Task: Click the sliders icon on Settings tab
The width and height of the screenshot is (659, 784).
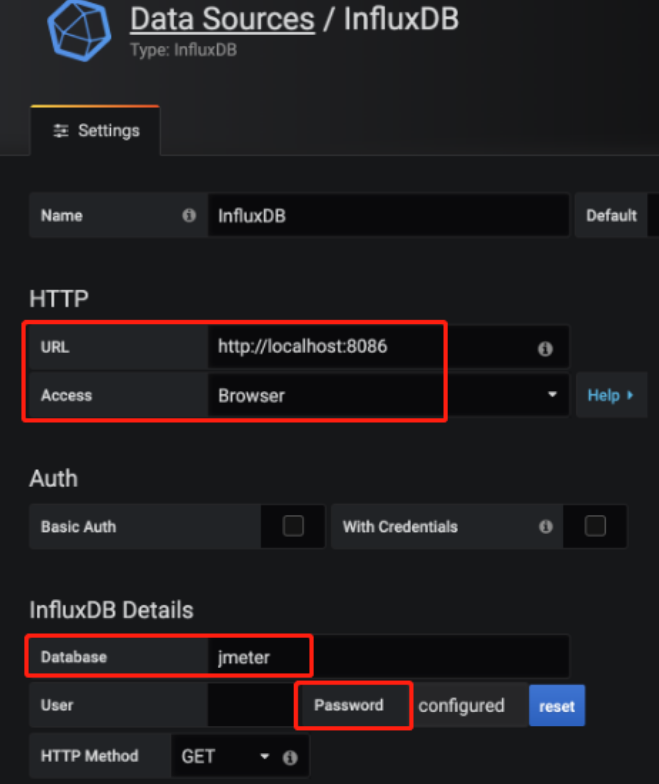Action: pos(61,131)
